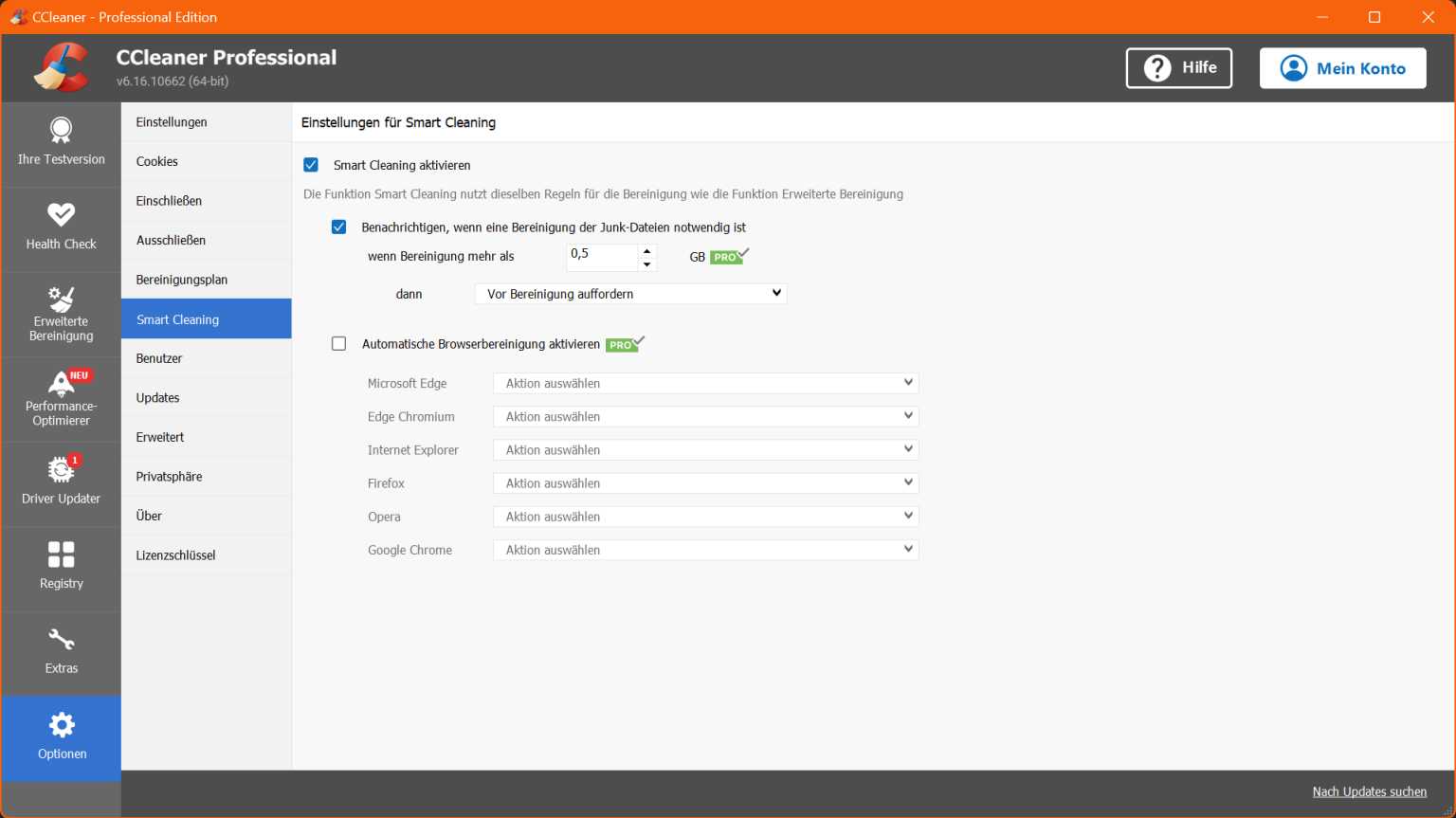Open Ihre Testversion section
Screen dimensions: 1456x818
click(61, 142)
